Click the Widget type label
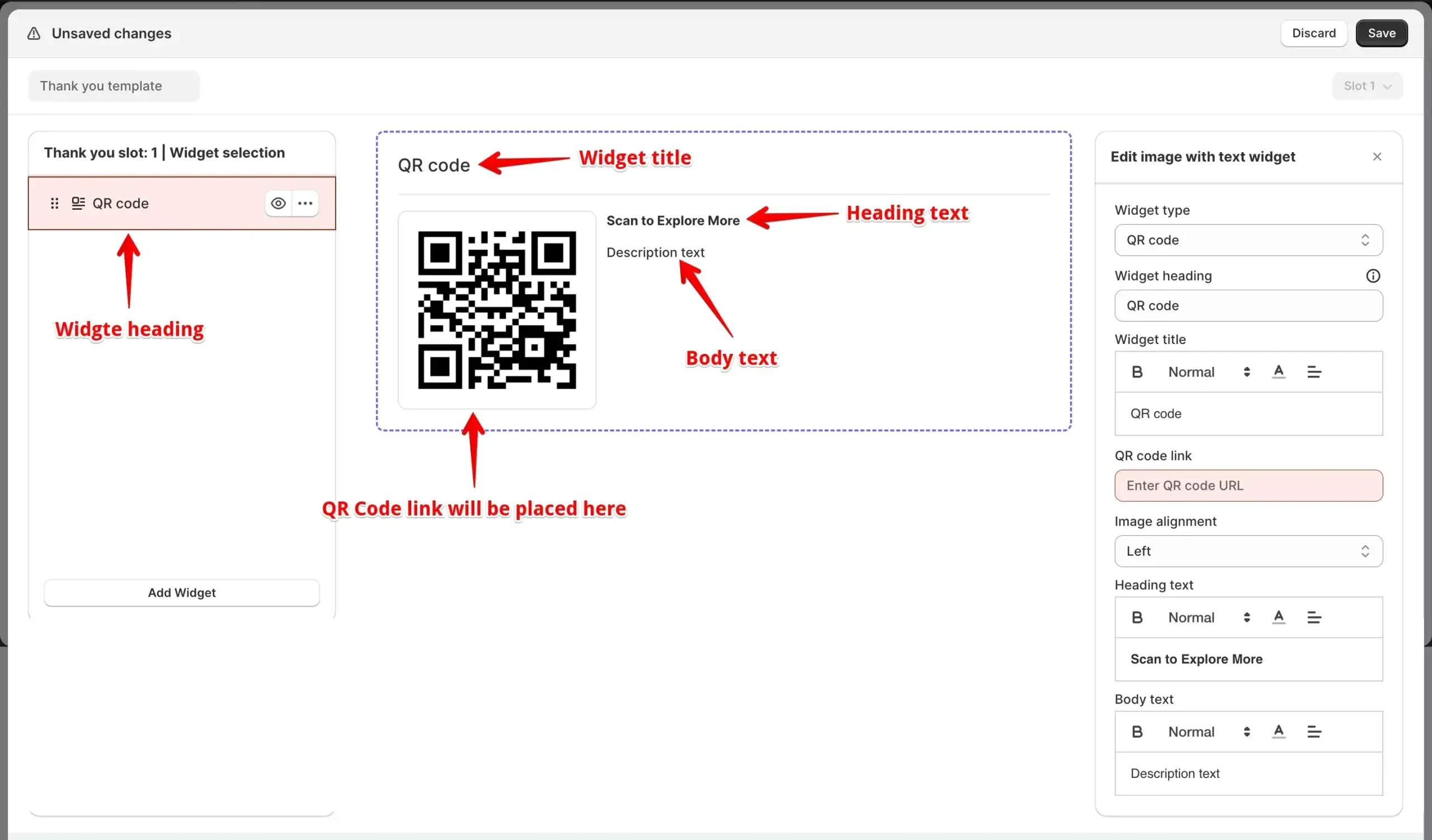The height and width of the screenshot is (840, 1432). pos(1152,210)
